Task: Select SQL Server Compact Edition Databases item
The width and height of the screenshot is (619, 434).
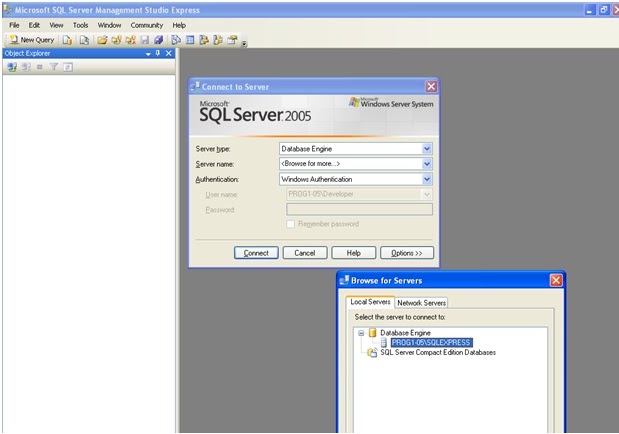Action: click(438, 352)
